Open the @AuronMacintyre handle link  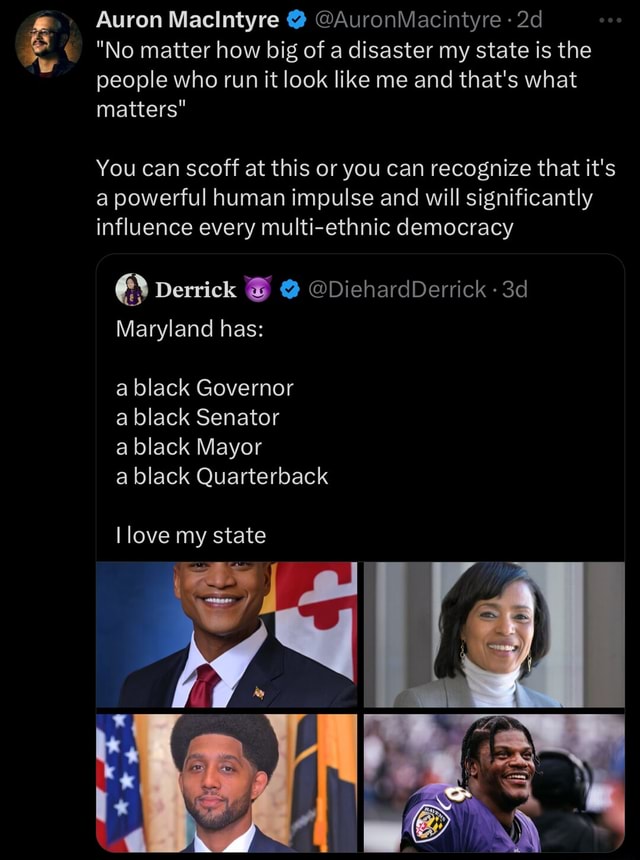407,20
